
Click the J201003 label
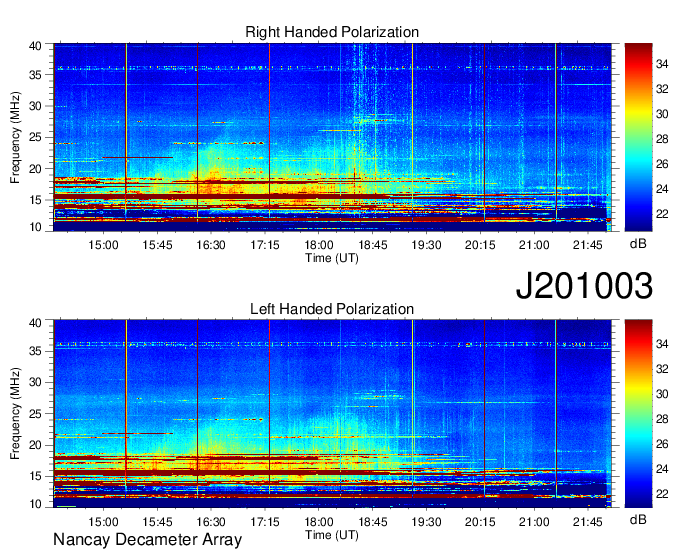point(584,286)
